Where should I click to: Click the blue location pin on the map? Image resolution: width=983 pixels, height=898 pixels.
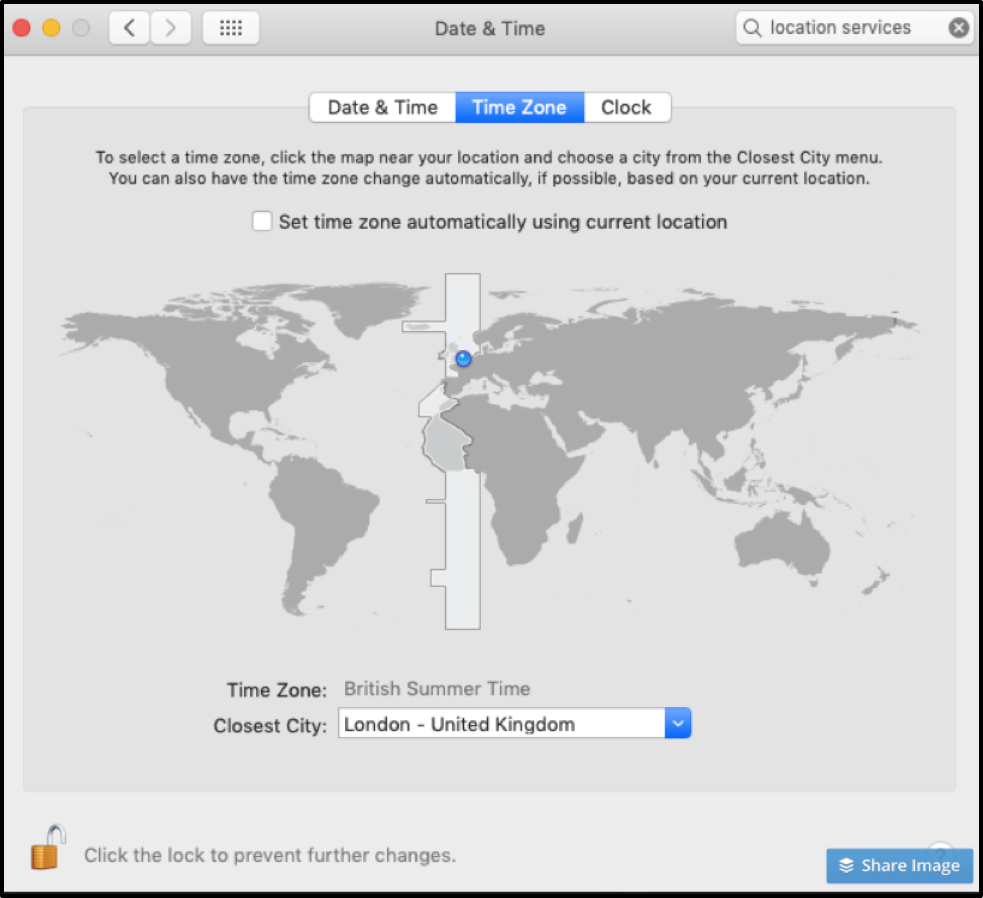(463, 358)
